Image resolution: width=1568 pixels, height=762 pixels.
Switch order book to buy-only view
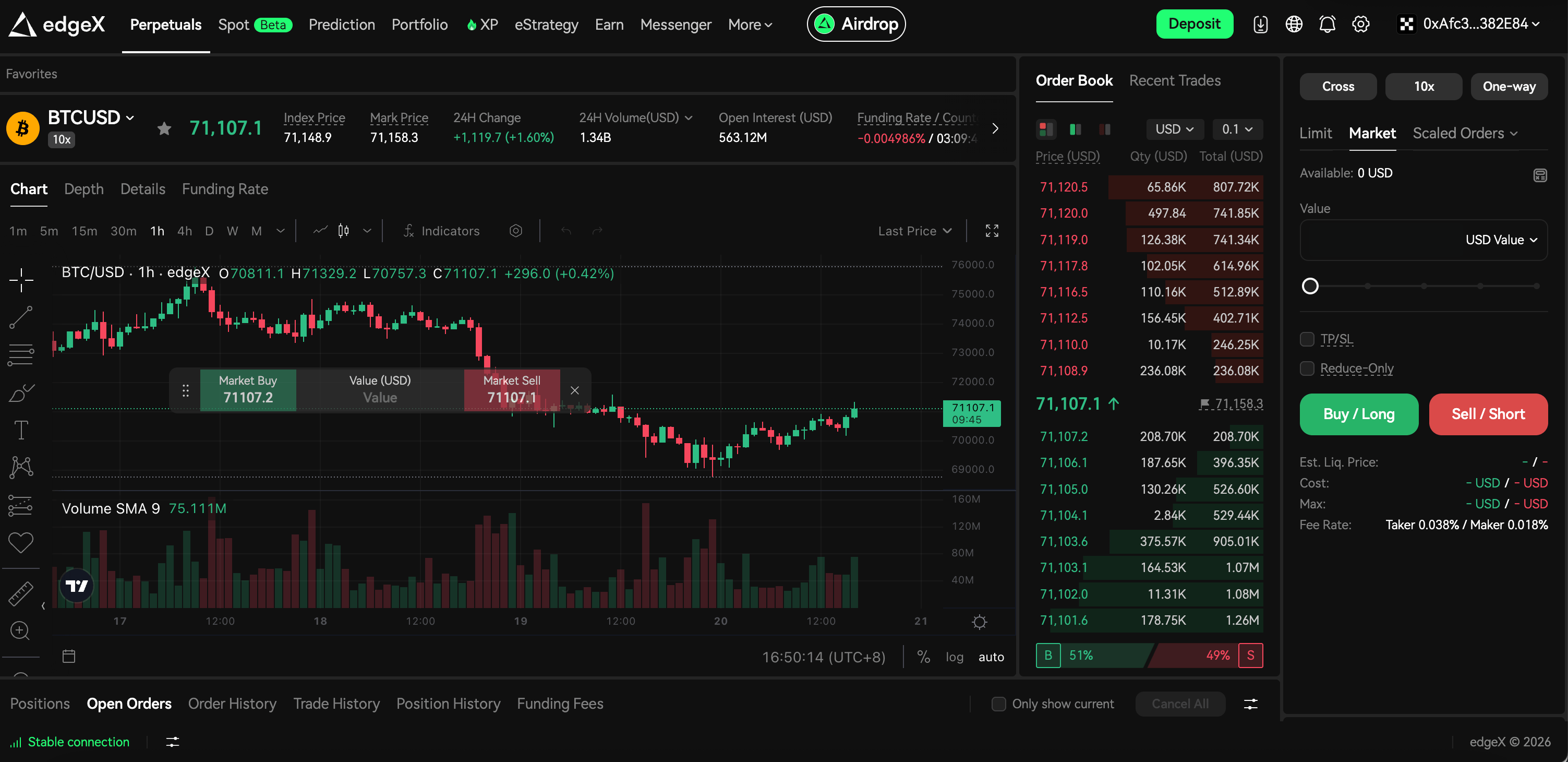[x=1075, y=129]
